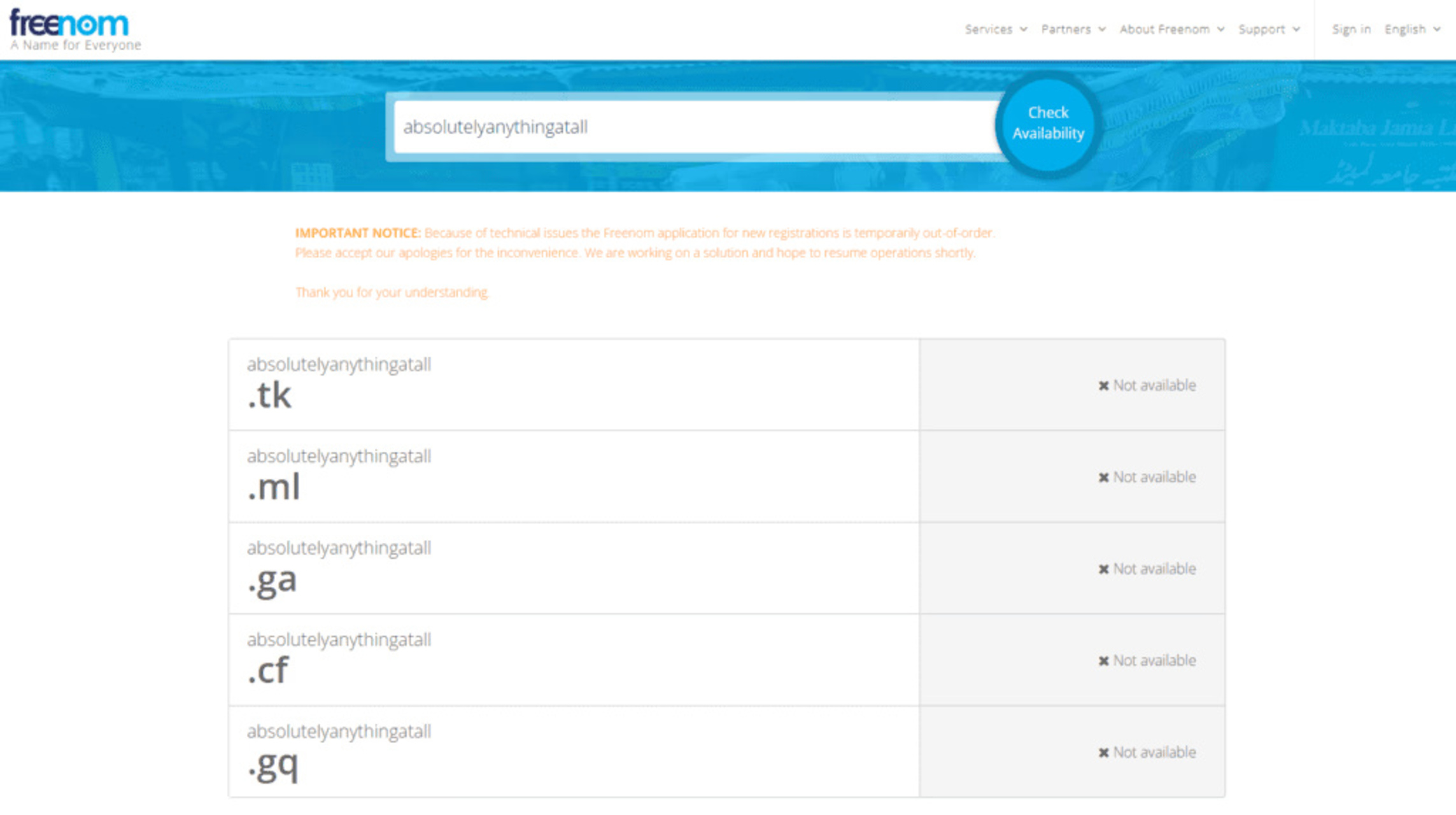Screen dimensions: 1456x815
Task: Focus the domain search input field
Action: pos(696,127)
